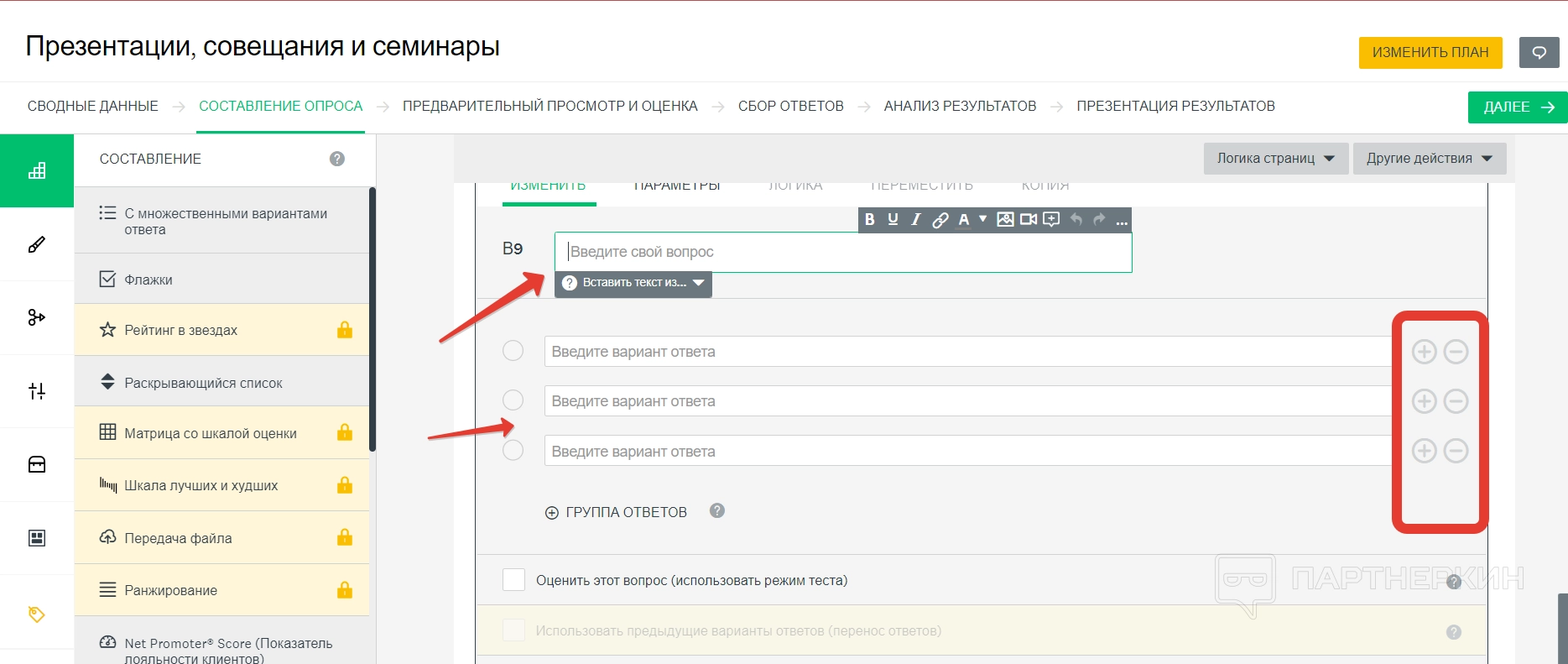Image resolution: width=1568 pixels, height=664 pixels.
Task: Click the insert link chain icon
Action: [x=940, y=220]
